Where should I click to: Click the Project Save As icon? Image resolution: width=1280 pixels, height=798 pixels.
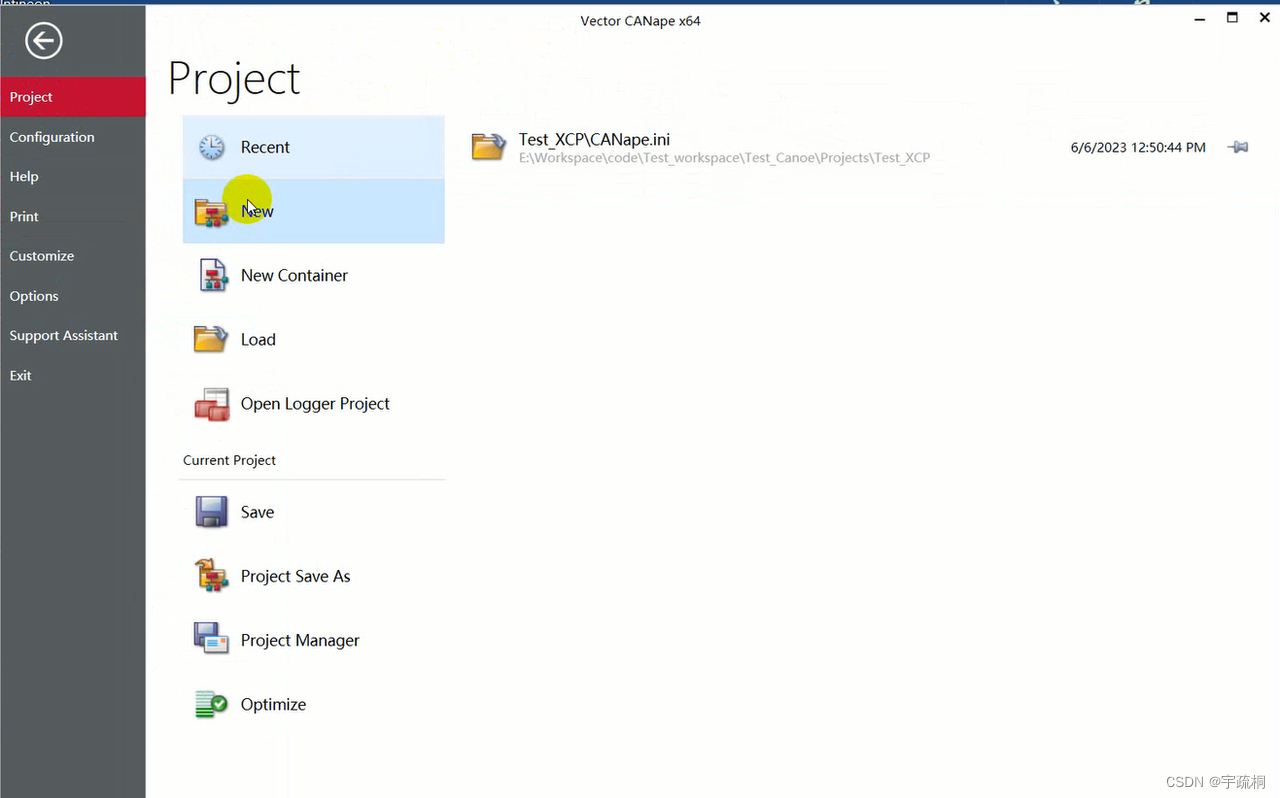pos(211,576)
